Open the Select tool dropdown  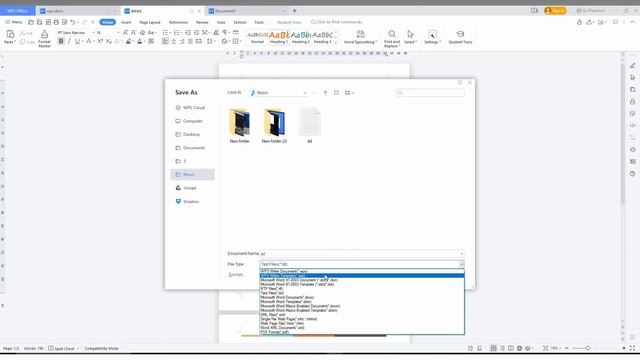[x=410, y=37]
